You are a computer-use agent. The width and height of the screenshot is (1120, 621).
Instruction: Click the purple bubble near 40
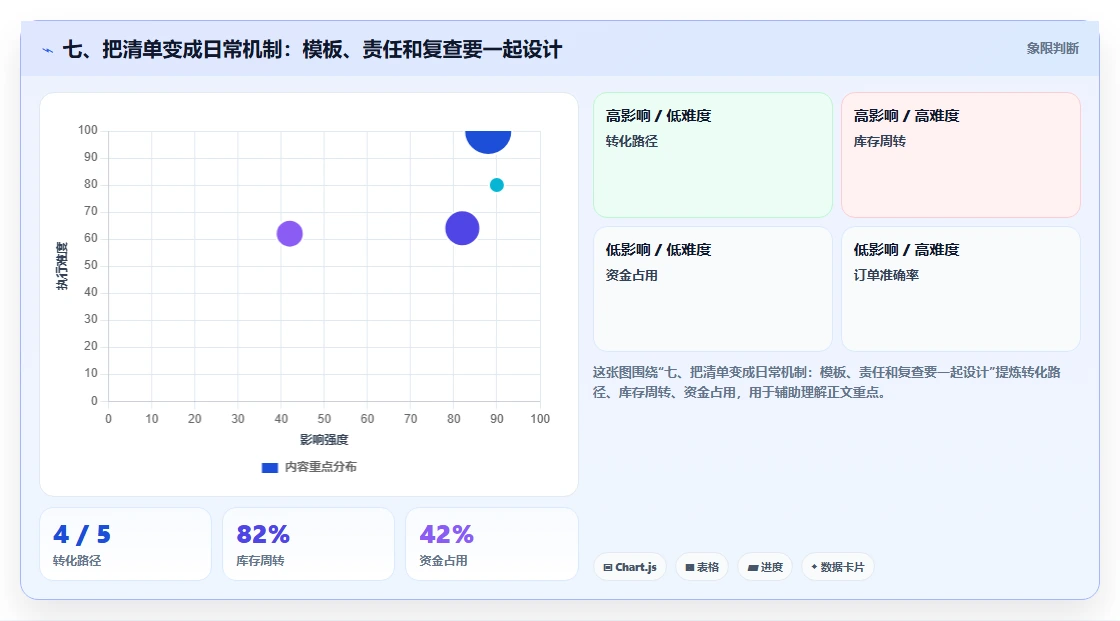[289, 234]
